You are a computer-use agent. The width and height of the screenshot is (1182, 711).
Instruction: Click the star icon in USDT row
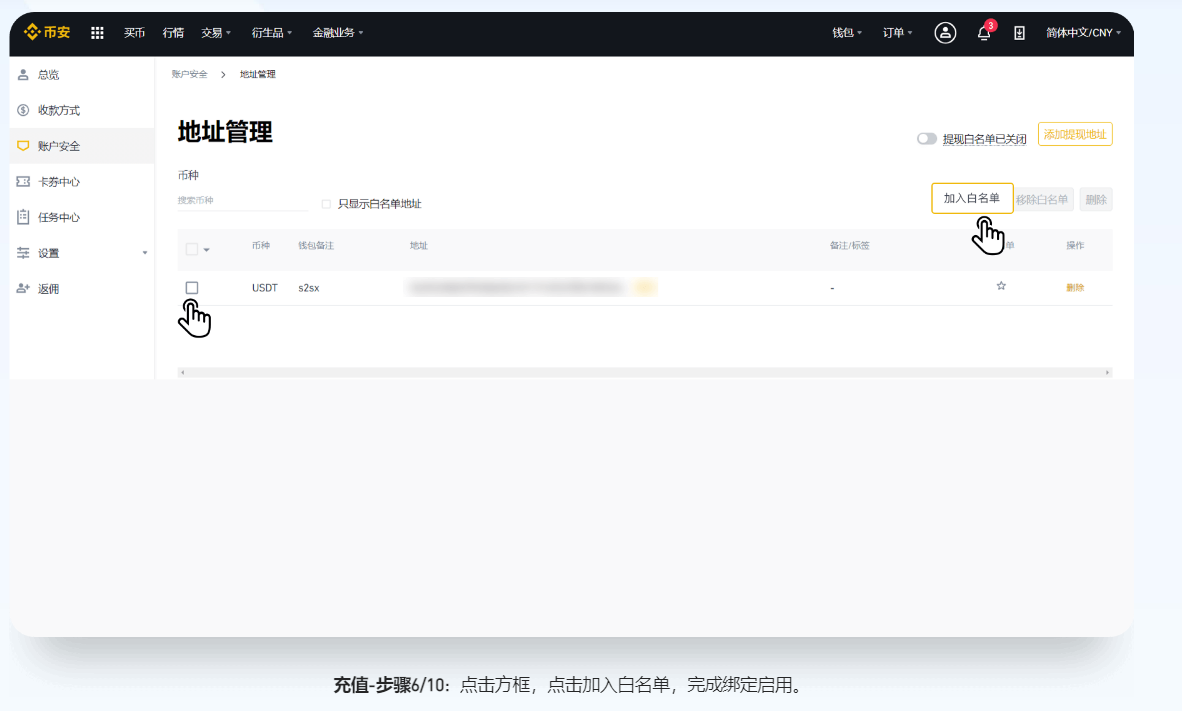1000,286
